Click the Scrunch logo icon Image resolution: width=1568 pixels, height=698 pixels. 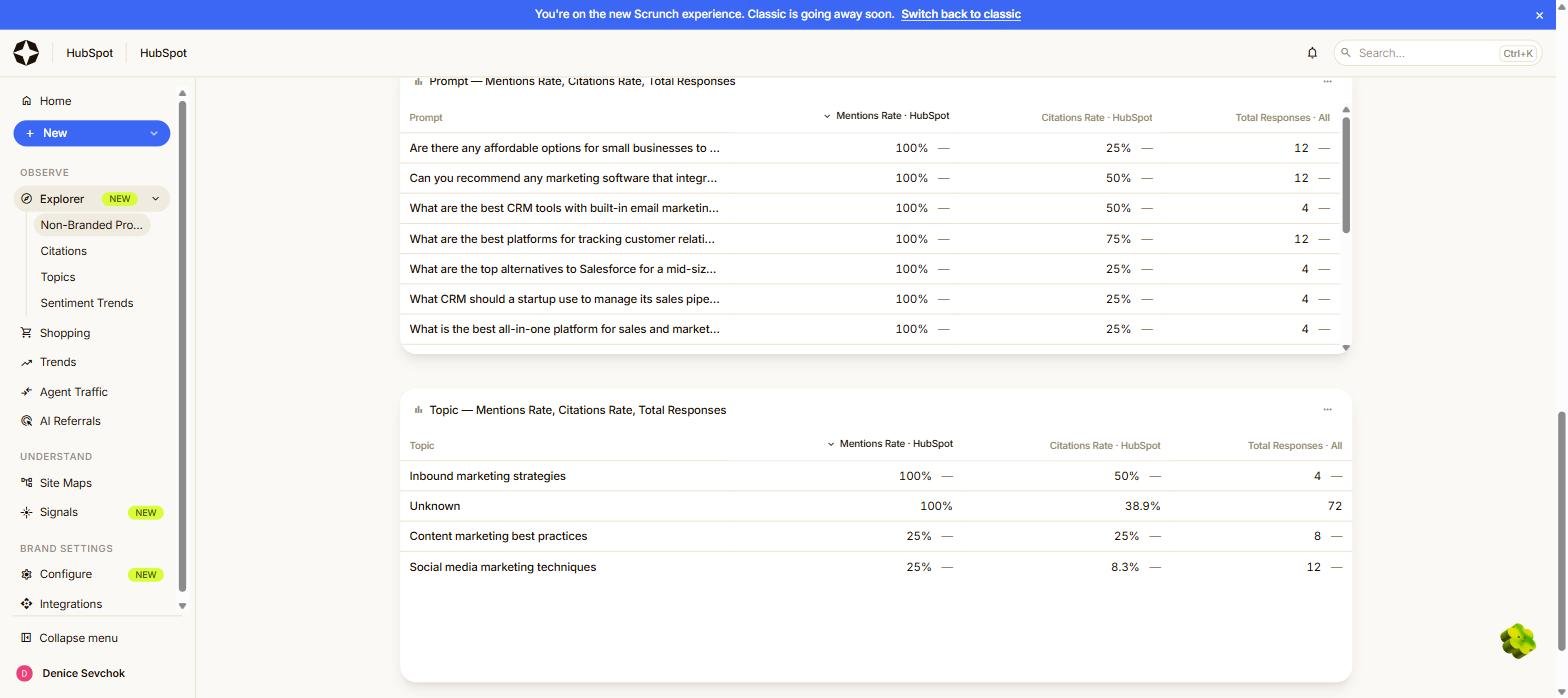(x=26, y=53)
